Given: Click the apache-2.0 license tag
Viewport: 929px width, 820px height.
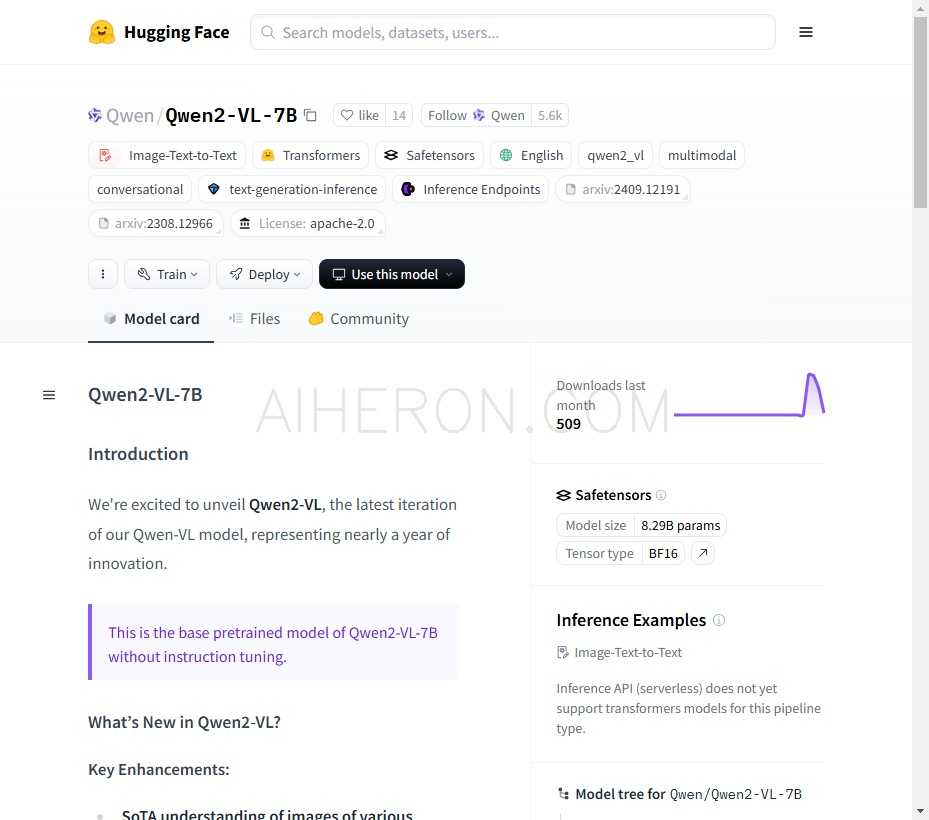Looking at the screenshot, I should (x=308, y=223).
